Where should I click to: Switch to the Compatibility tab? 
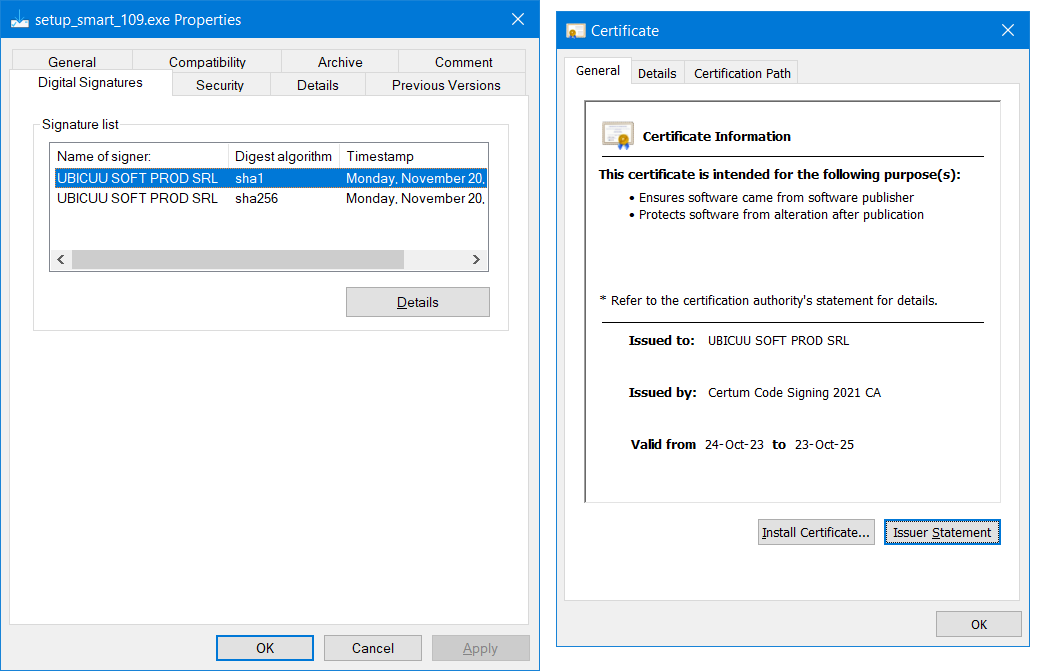(x=207, y=62)
